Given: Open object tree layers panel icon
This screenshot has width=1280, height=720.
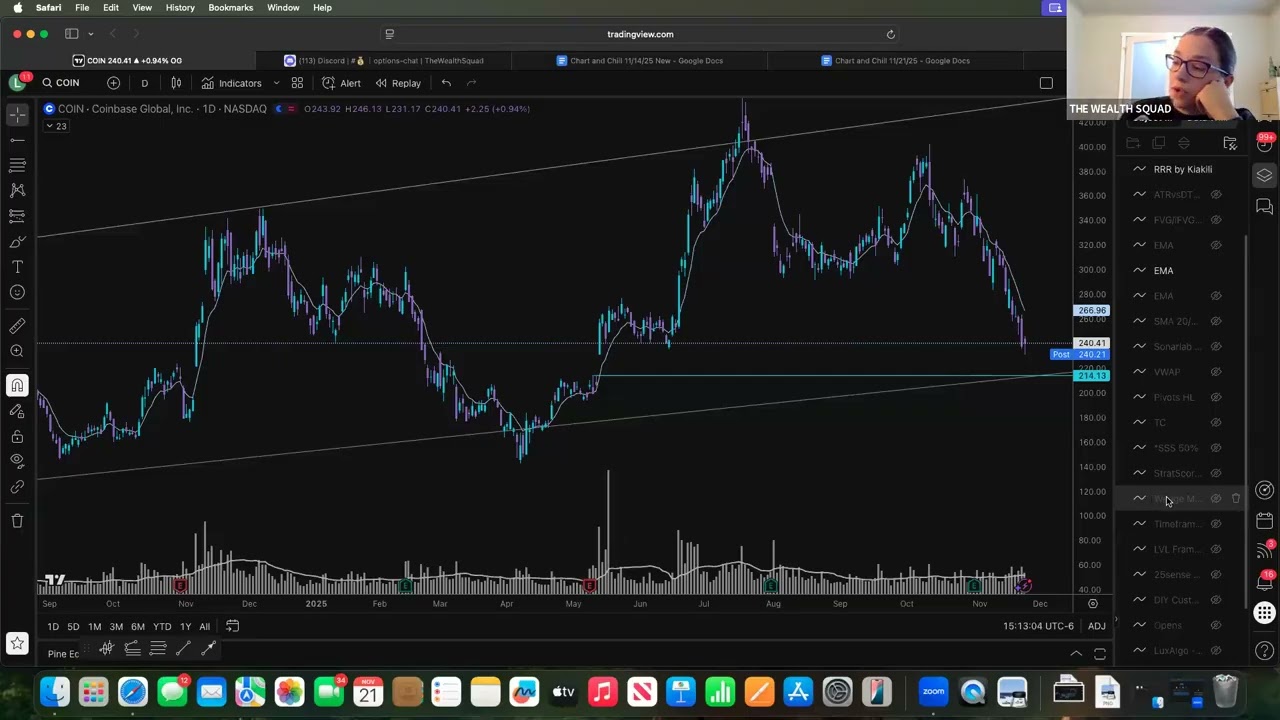Looking at the screenshot, I should pos(1265,175).
